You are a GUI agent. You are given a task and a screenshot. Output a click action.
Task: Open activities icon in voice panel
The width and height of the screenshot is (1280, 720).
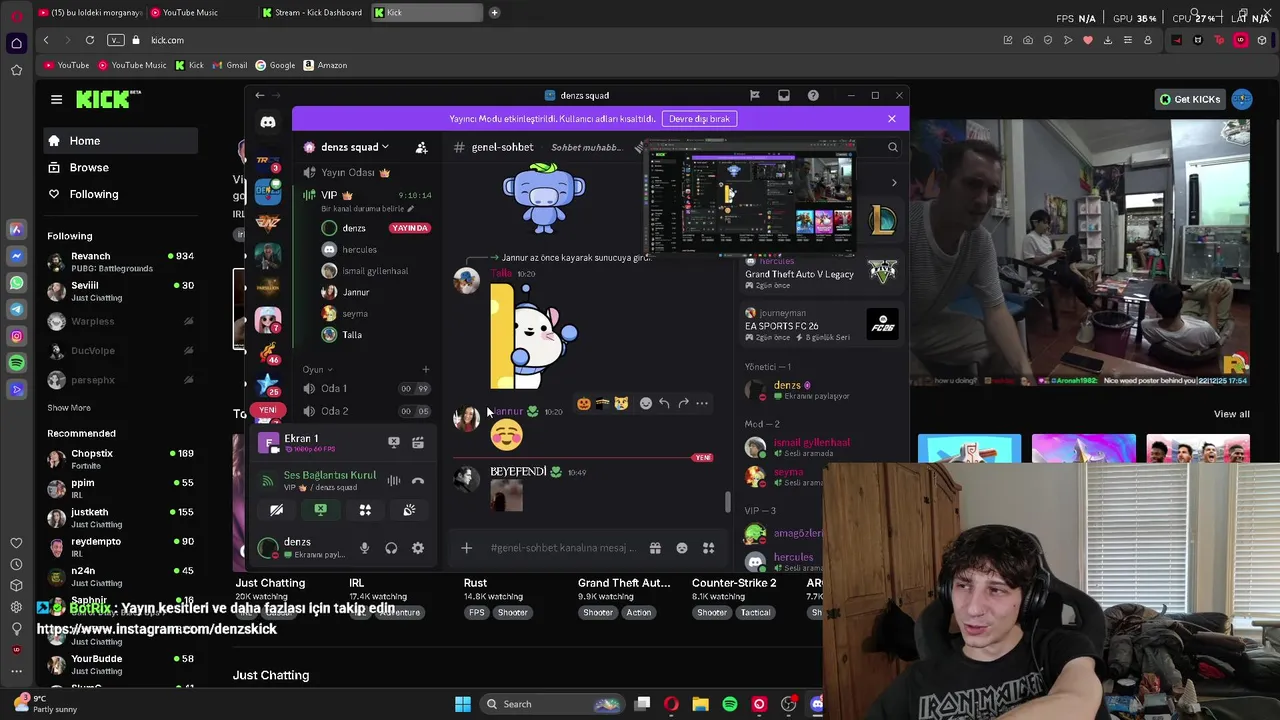[365, 510]
